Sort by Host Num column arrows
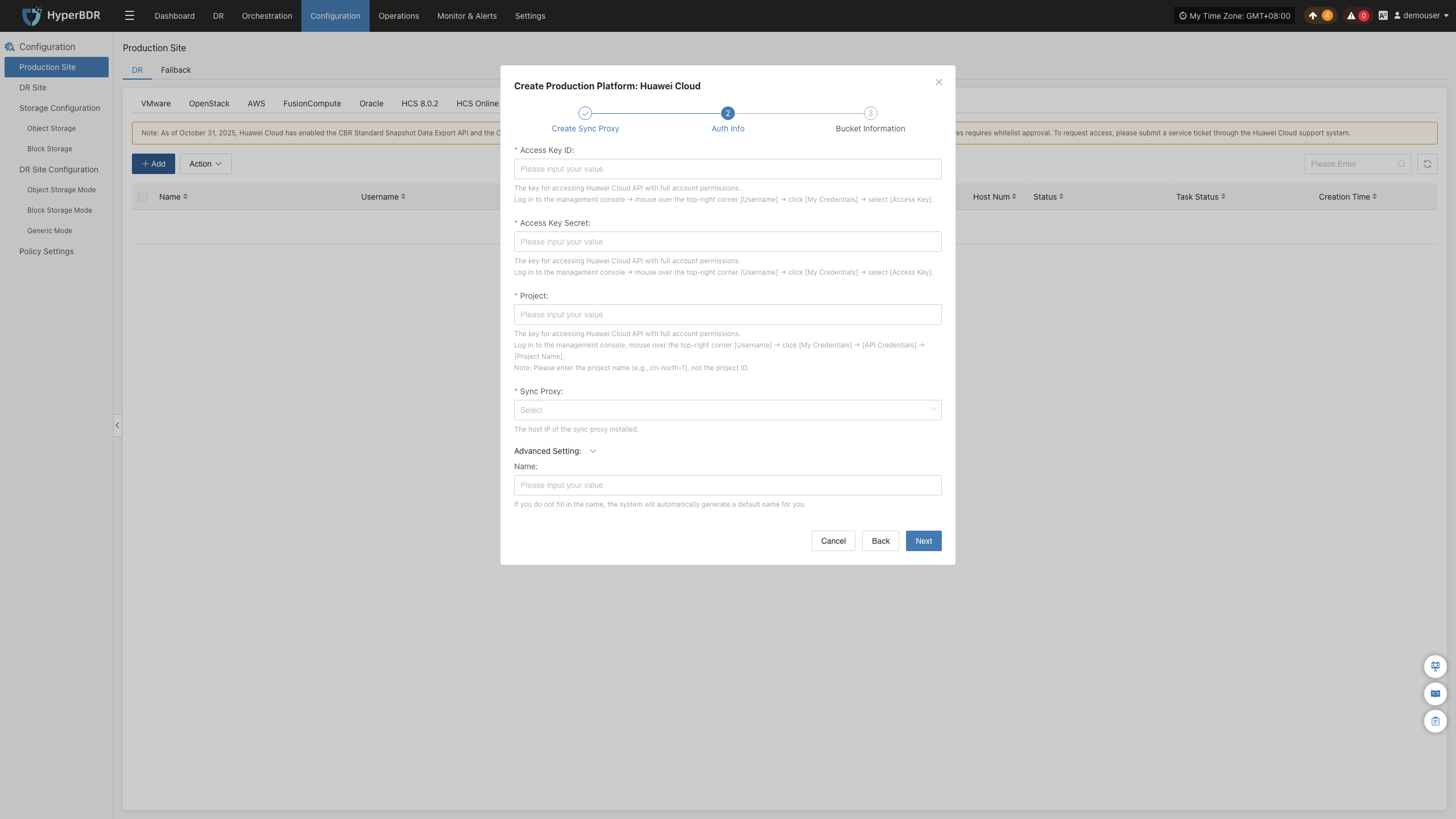1456x819 pixels. click(1014, 197)
